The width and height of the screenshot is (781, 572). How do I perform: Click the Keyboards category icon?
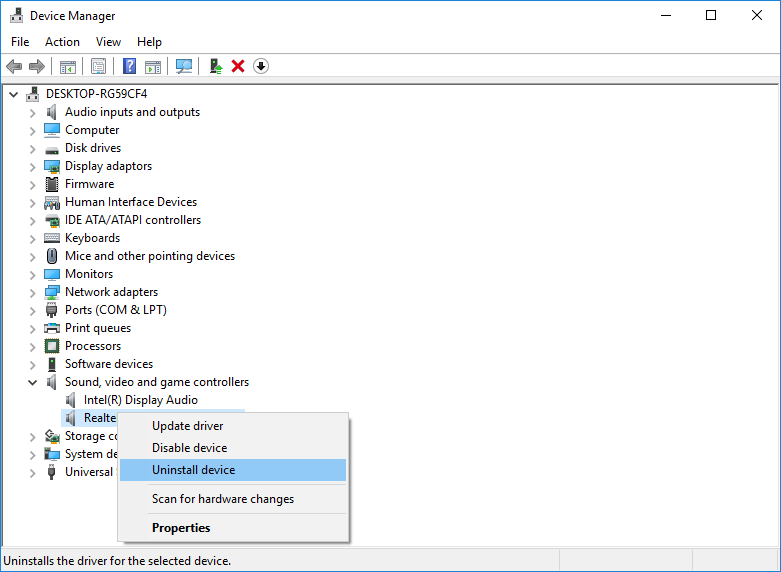(52, 238)
